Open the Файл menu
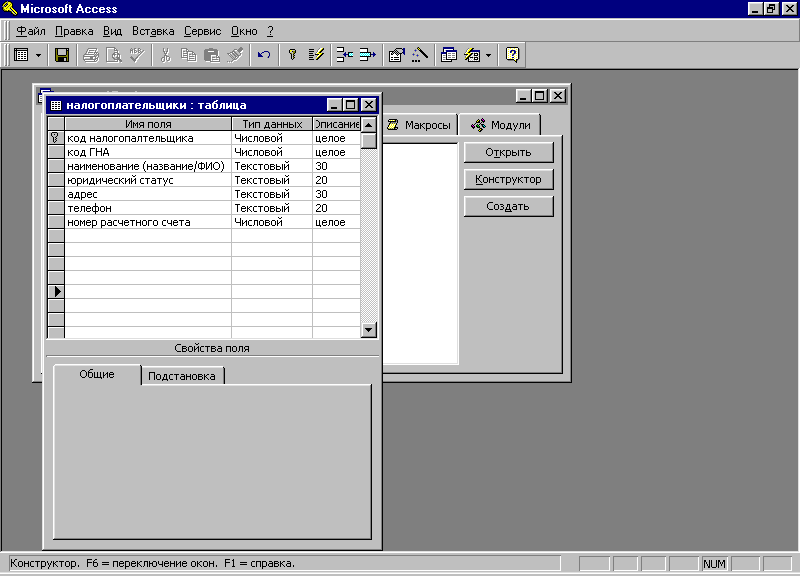This screenshot has width=800, height=576. point(31,31)
